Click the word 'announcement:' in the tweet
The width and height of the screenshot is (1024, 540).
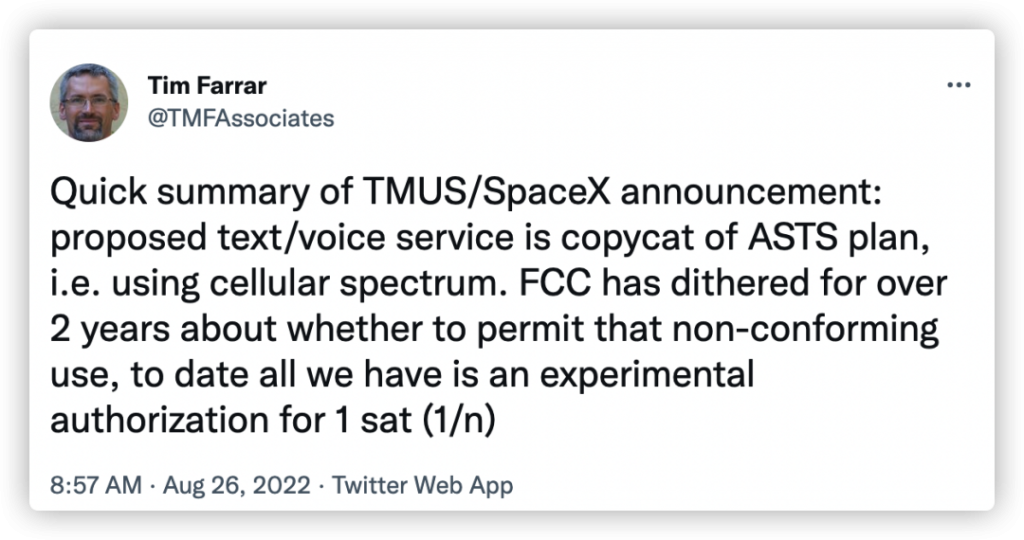750,192
